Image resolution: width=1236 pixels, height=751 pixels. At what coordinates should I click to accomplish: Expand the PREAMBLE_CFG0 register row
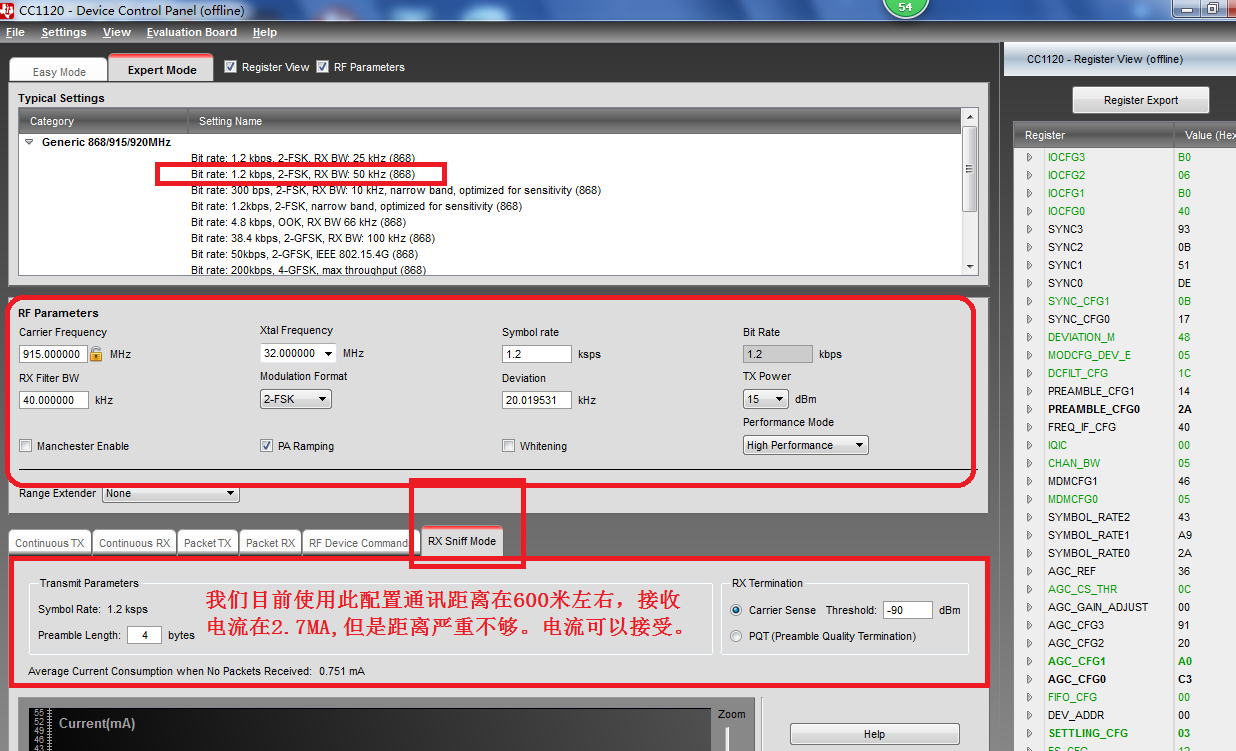pos(1029,409)
